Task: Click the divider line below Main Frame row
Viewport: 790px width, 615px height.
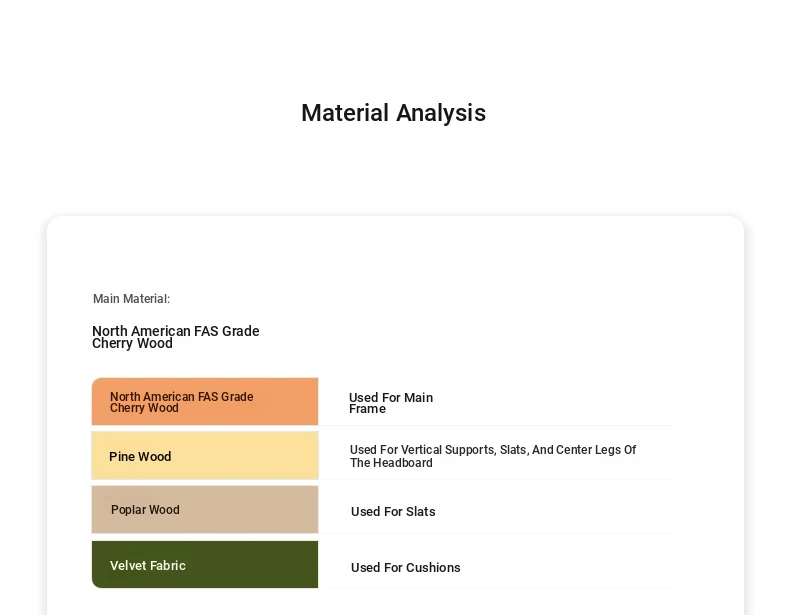Action: click(495, 426)
